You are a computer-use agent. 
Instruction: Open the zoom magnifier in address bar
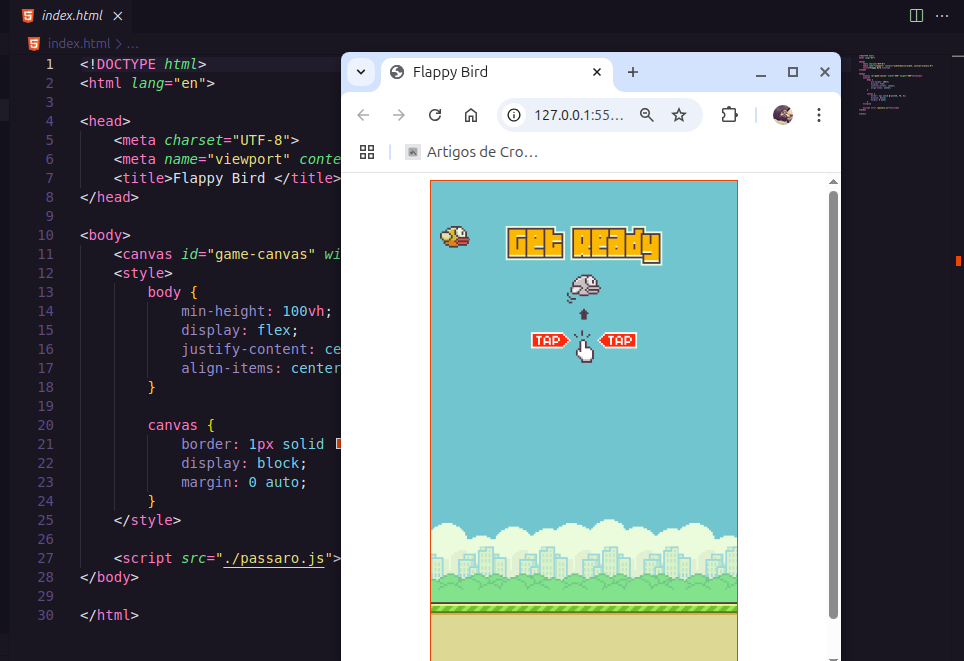tap(647, 115)
